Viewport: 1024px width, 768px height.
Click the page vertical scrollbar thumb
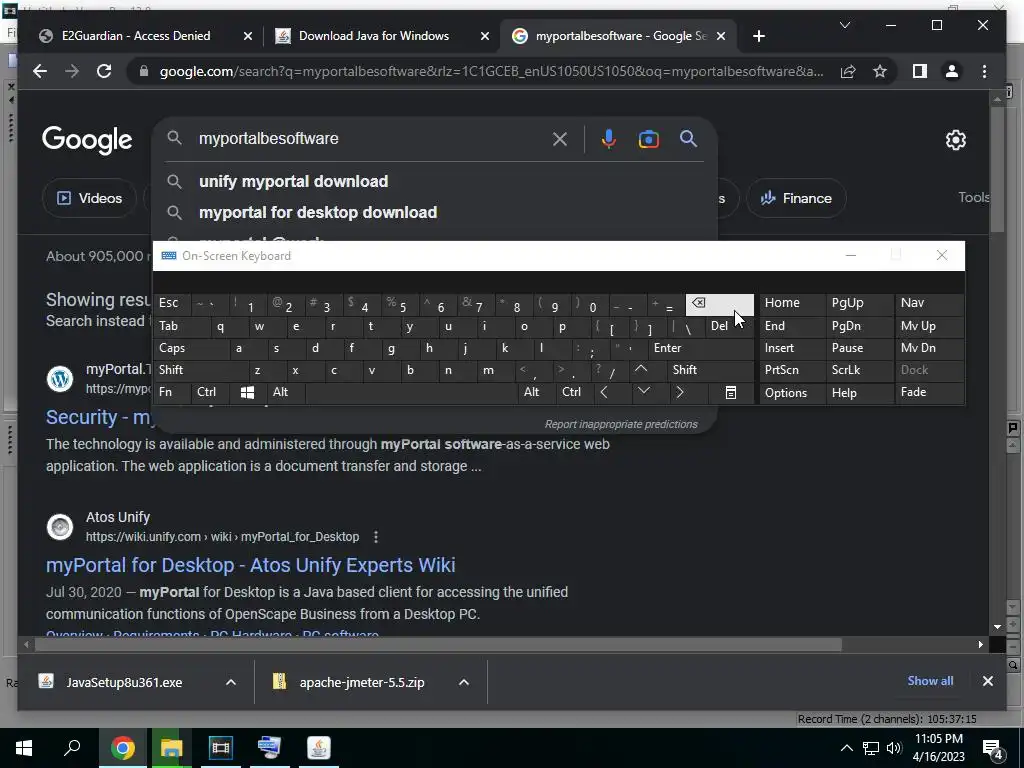coord(997,170)
